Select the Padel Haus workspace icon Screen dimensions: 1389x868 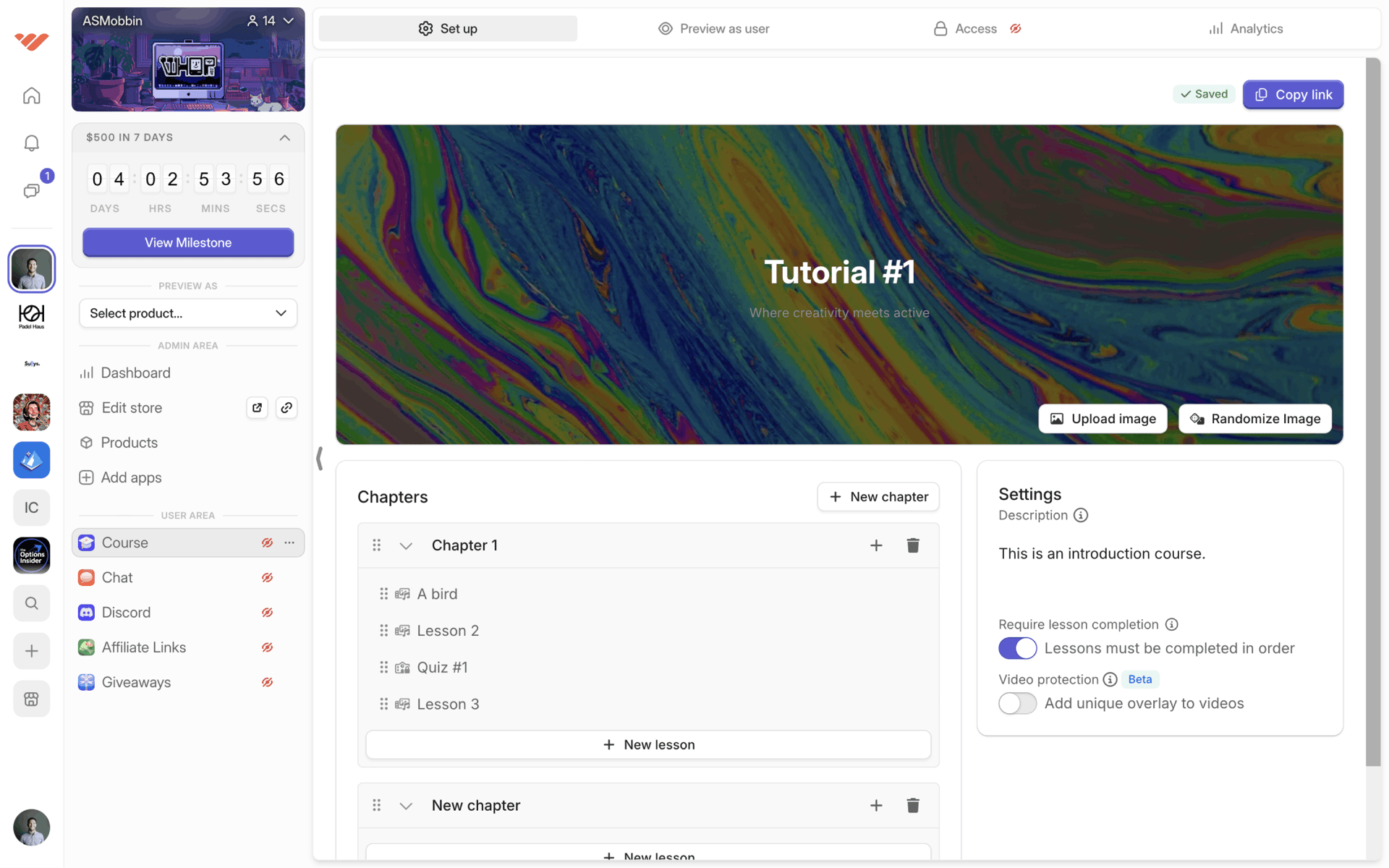[31, 316]
